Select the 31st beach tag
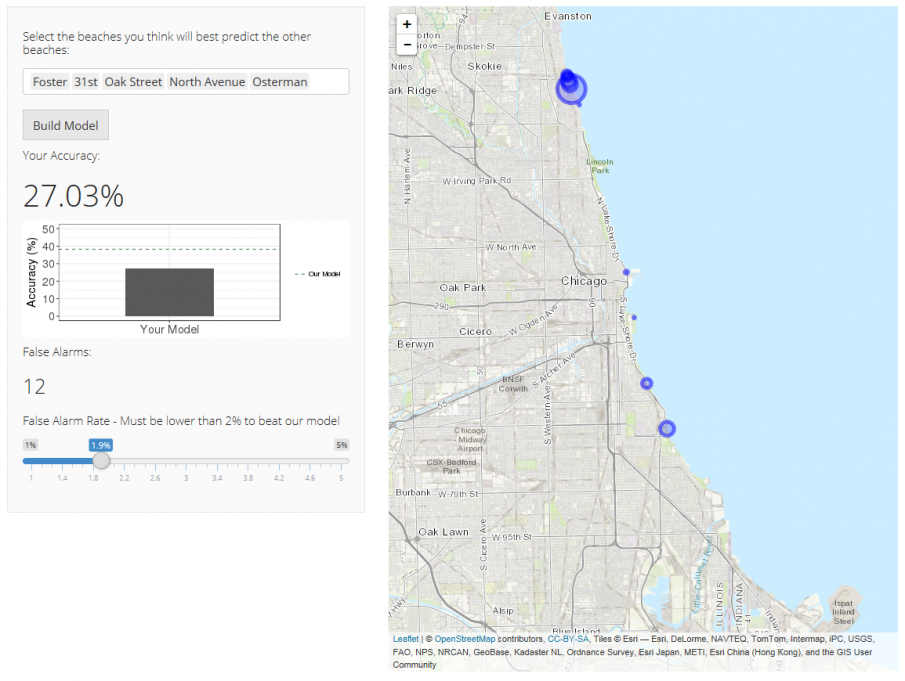Screen dimensions: 905x681 tap(86, 82)
